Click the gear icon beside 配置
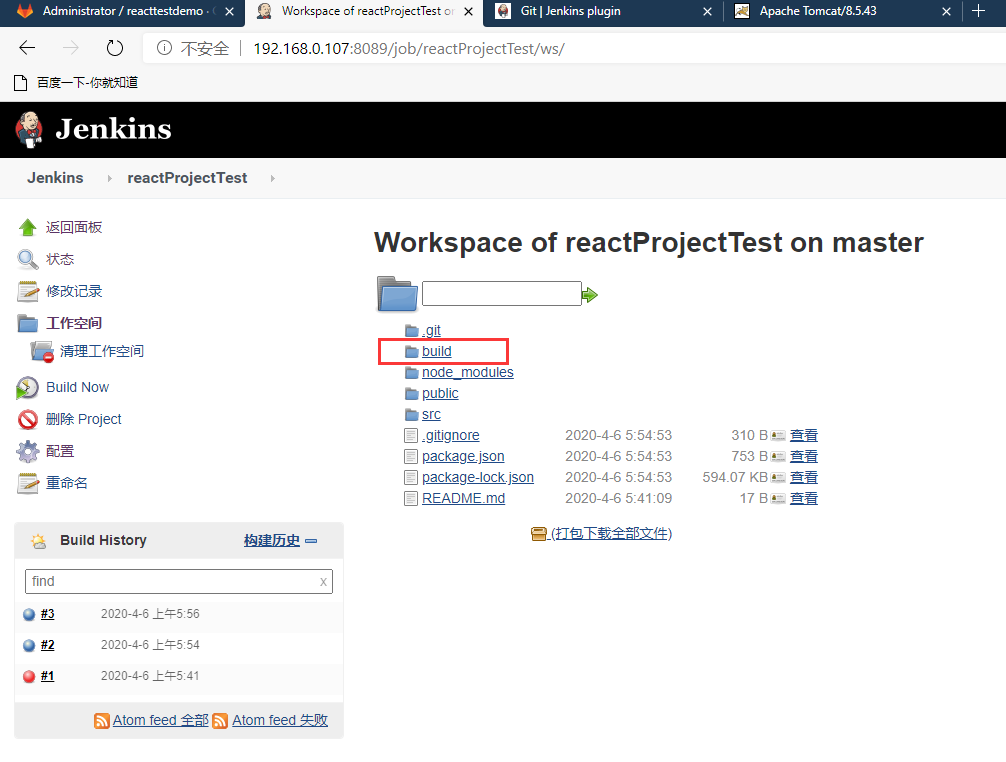This screenshot has height=762, width=1006. pyautogui.click(x=28, y=452)
